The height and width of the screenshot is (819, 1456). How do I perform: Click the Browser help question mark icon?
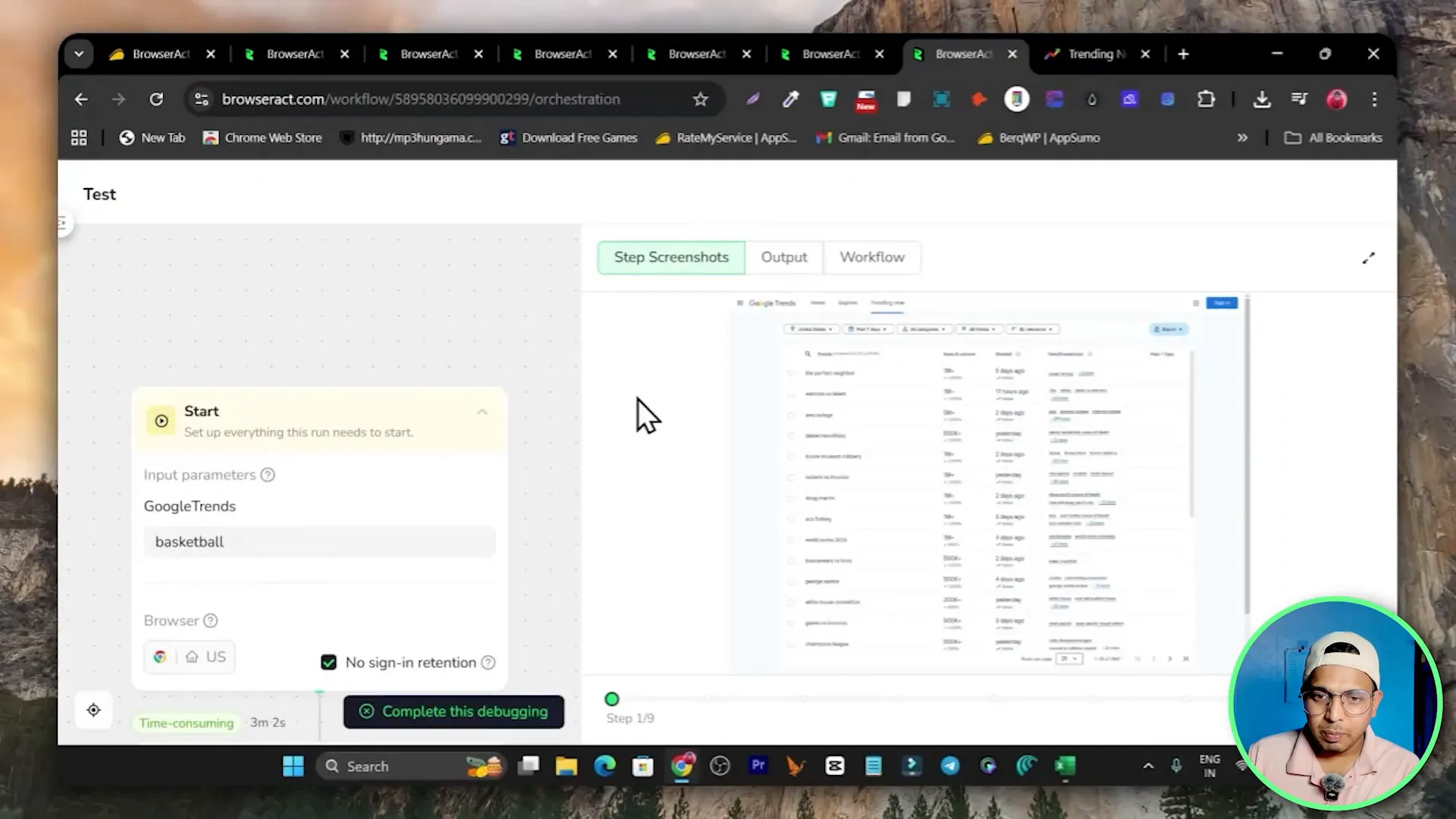tap(210, 620)
